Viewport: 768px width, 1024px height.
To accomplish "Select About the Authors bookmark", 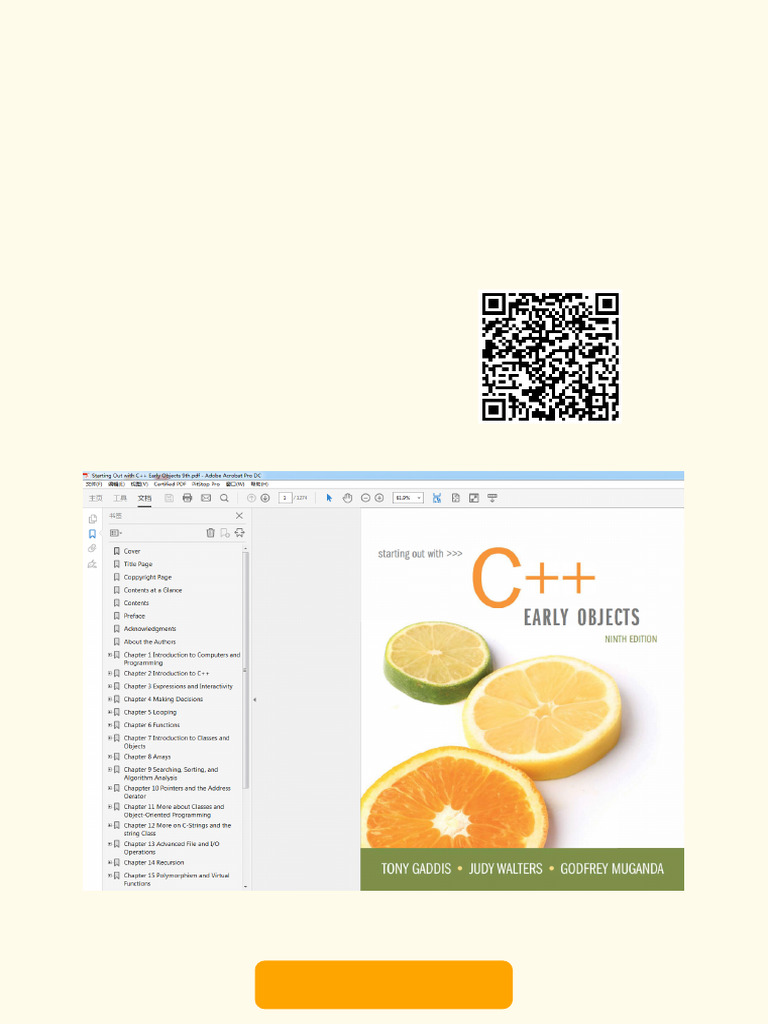I will coord(150,642).
